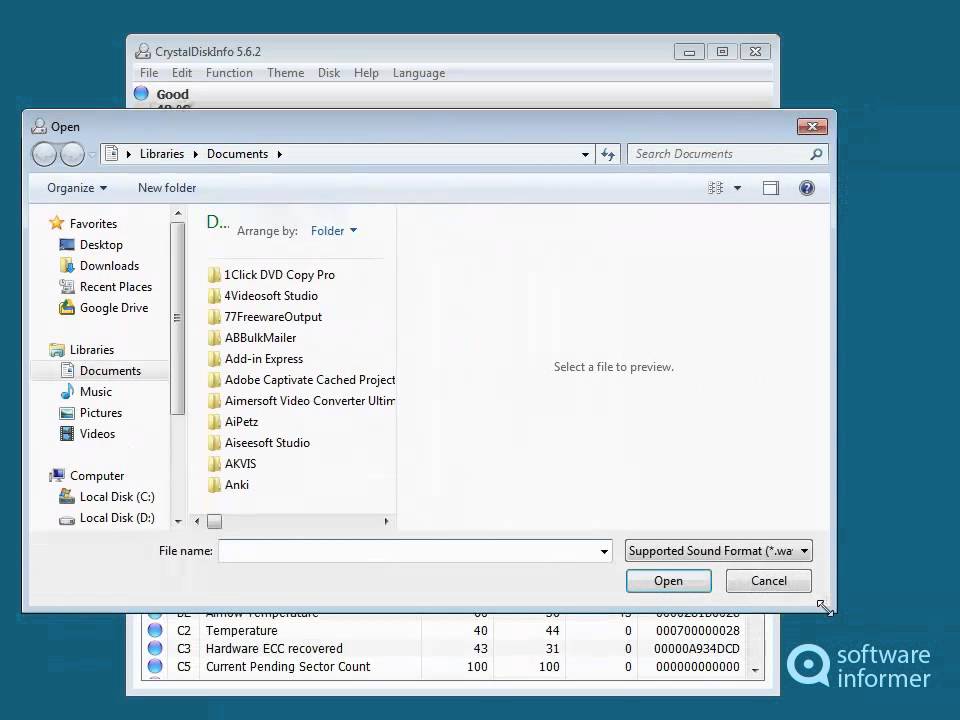The image size is (960, 720).
Task: Open Edit menu in CrystalDiskInfo
Action: (x=182, y=73)
